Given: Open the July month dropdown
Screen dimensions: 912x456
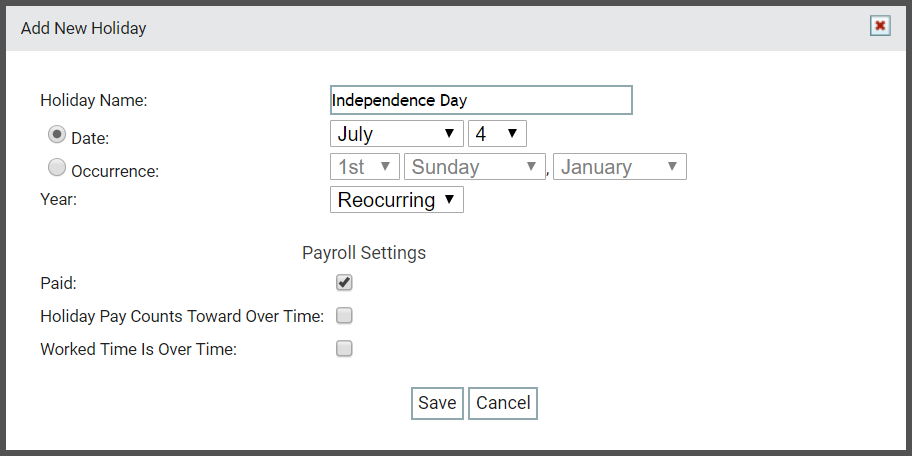Looking at the screenshot, I should [x=397, y=133].
